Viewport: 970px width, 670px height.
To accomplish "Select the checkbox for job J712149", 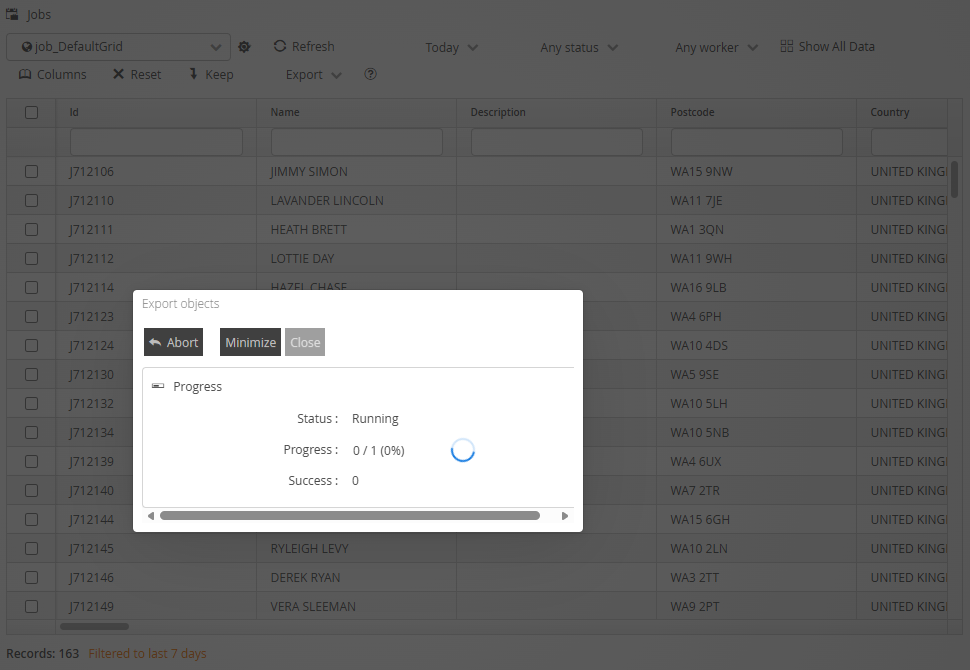I will tap(31, 606).
